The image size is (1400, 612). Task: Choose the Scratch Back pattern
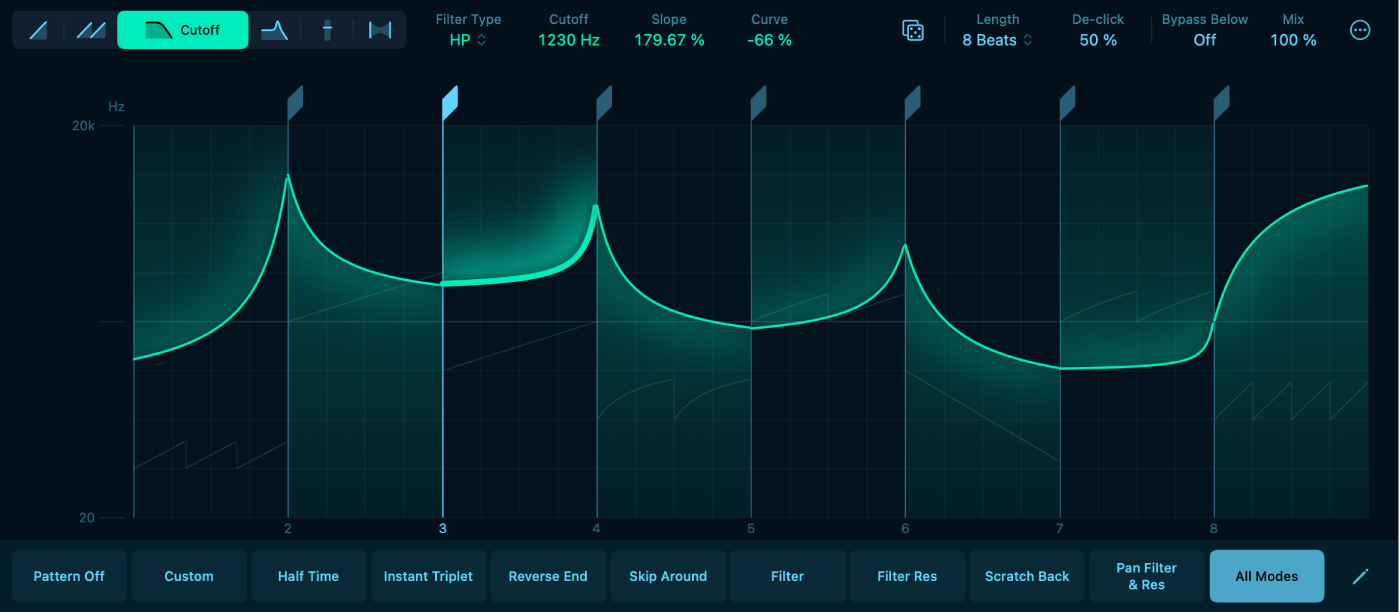1027,576
